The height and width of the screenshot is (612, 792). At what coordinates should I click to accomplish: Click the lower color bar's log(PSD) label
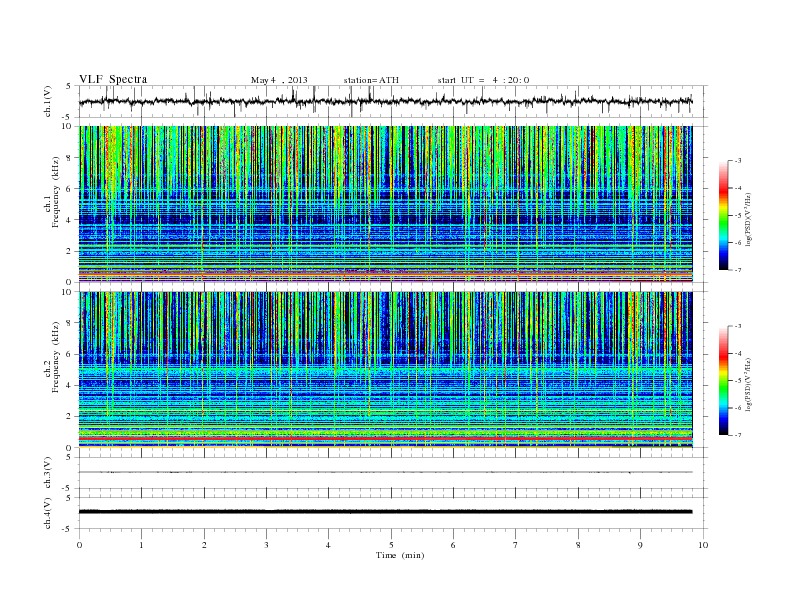click(x=750, y=384)
